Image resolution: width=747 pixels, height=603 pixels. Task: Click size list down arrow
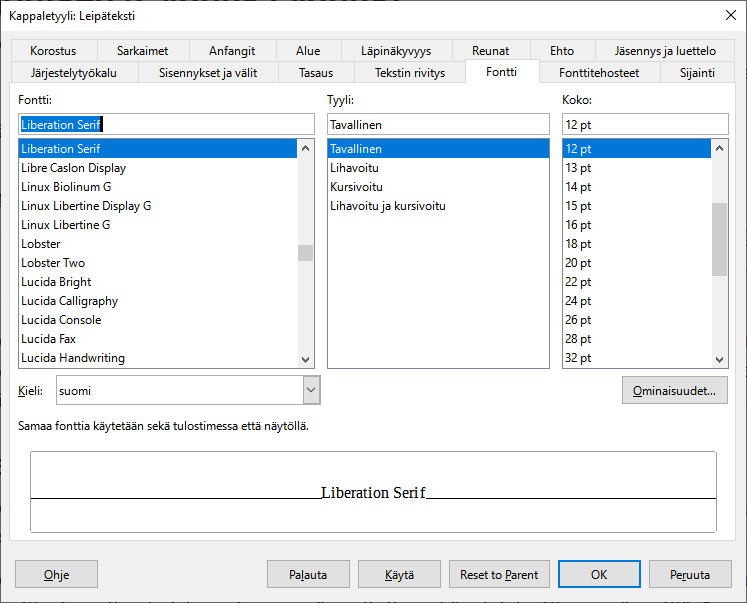pyautogui.click(x=719, y=360)
